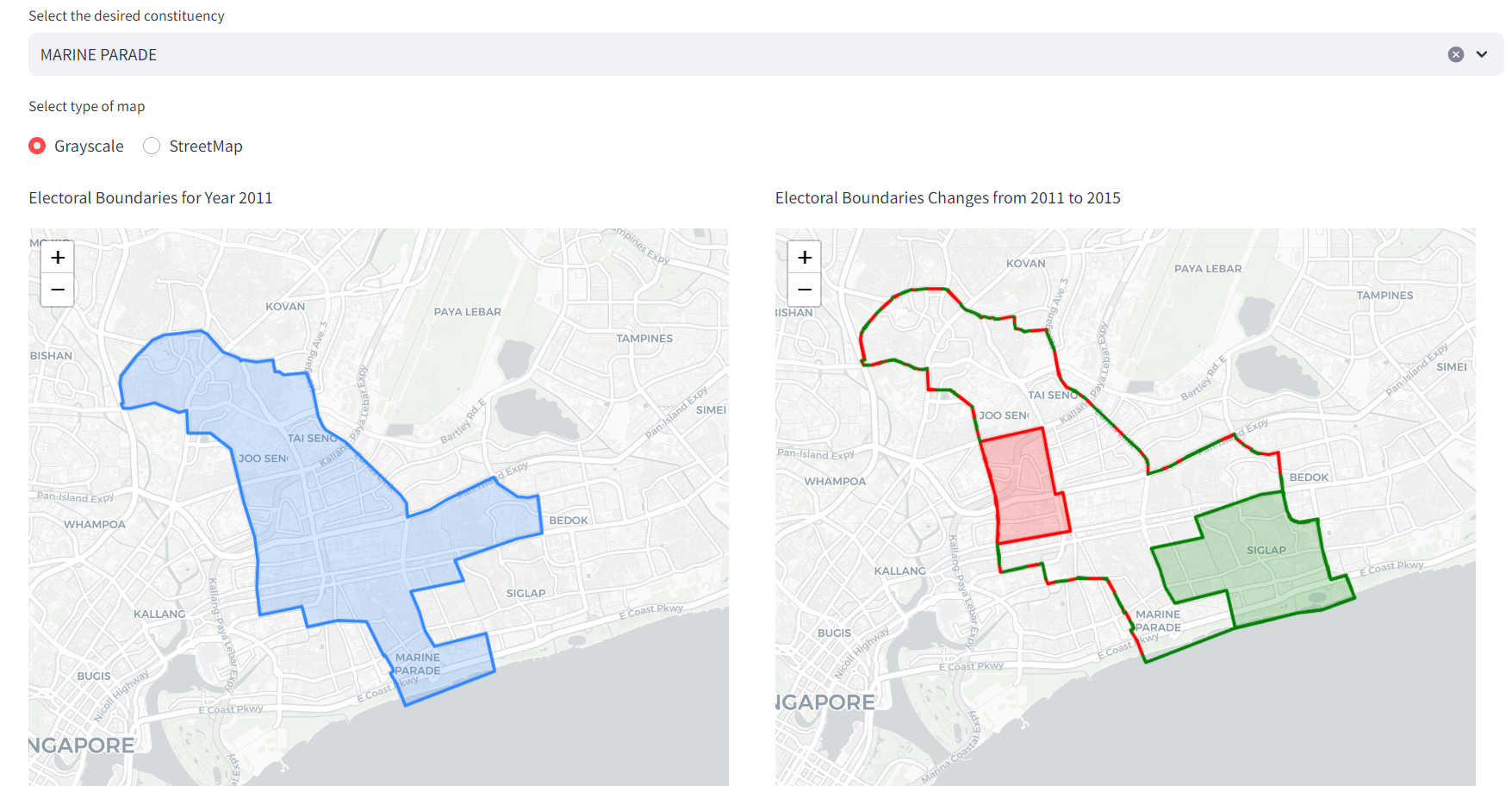Expand the constituency dropdown arrow

click(x=1482, y=54)
